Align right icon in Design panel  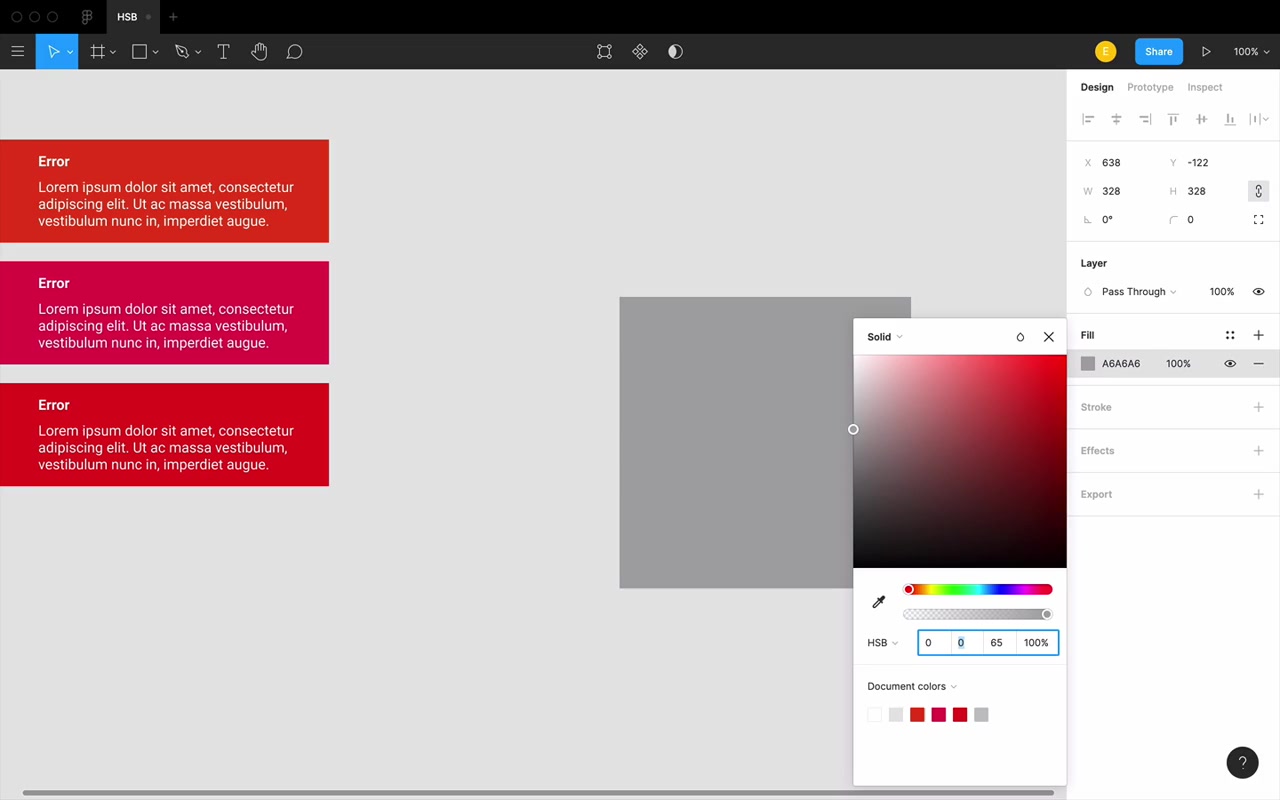coord(1145,119)
